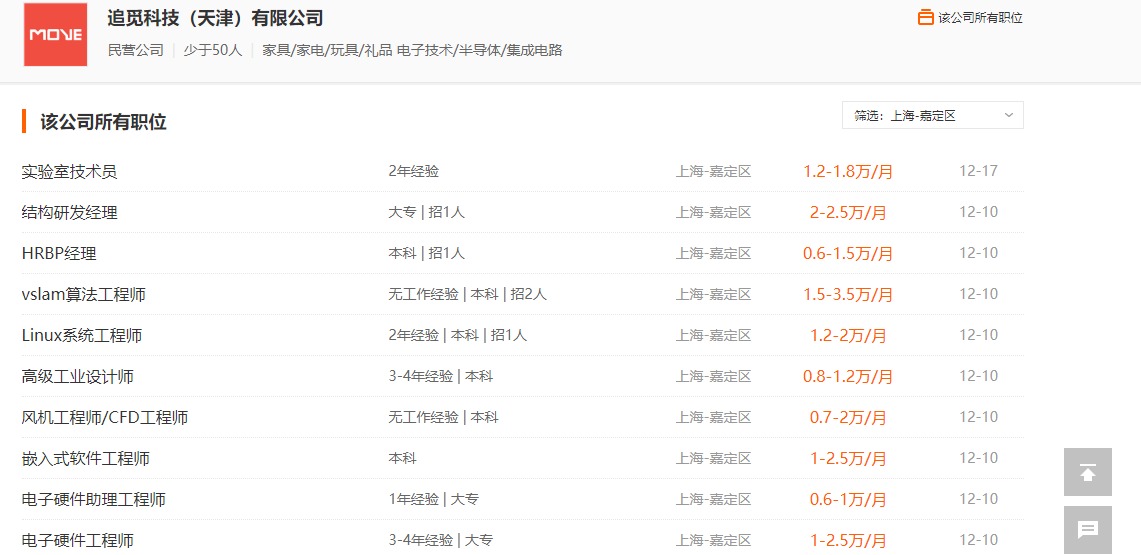Screen dimensions: 1141x555
Task: Click the 该公司所有职位 section heading
Action: [x=103, y=121]
